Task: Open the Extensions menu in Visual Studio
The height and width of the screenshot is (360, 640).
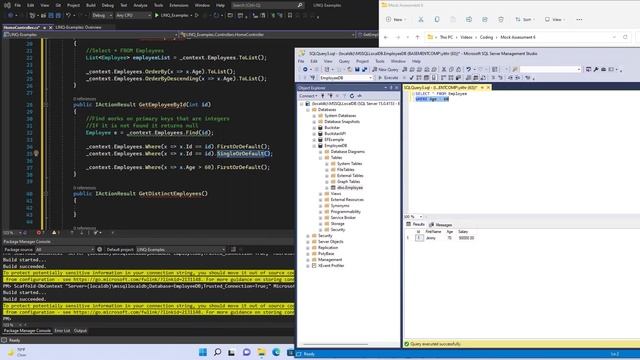Action: pyautogui.click(x=179, y=5)
